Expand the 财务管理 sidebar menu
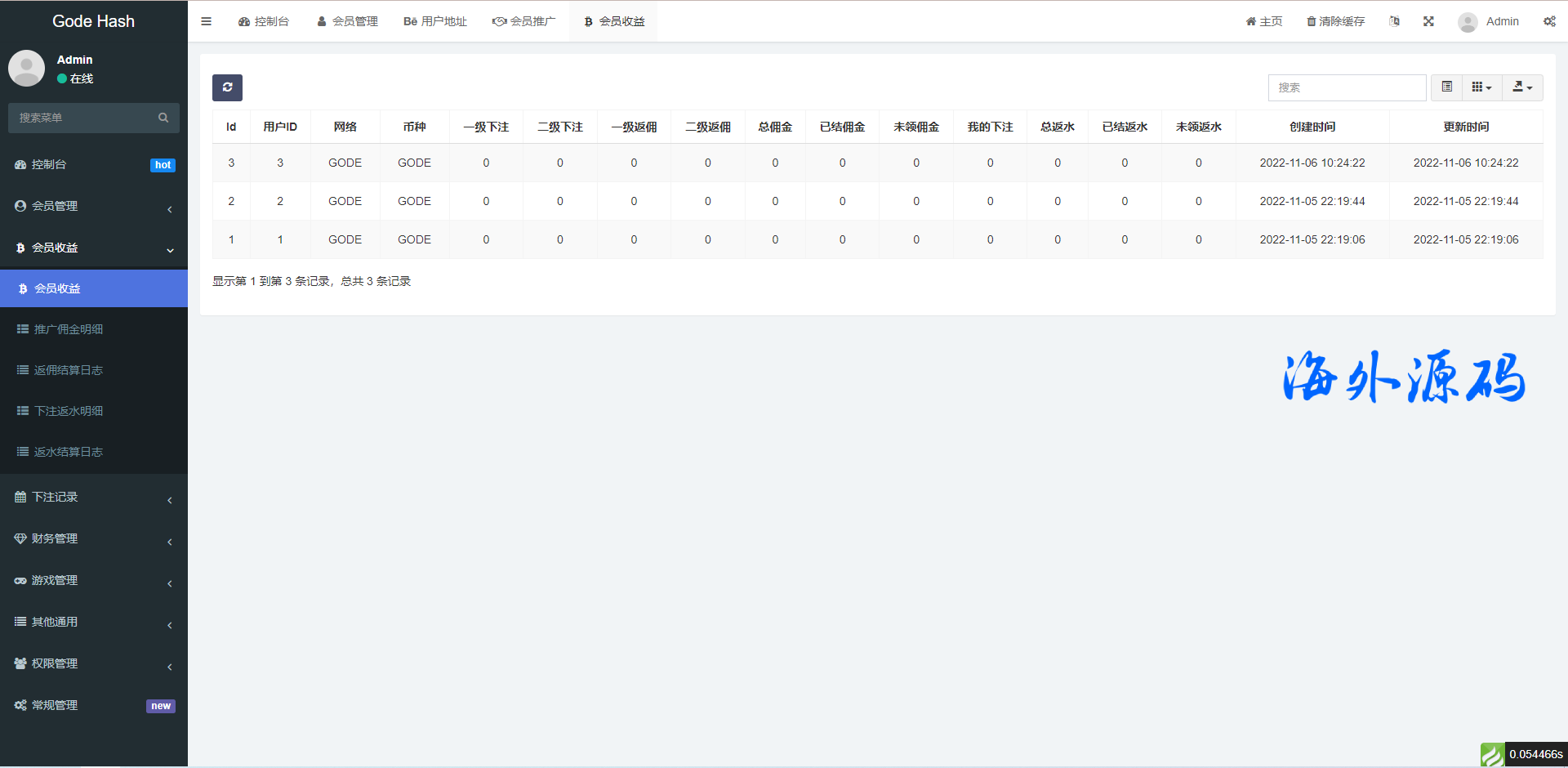 (93, 538)
